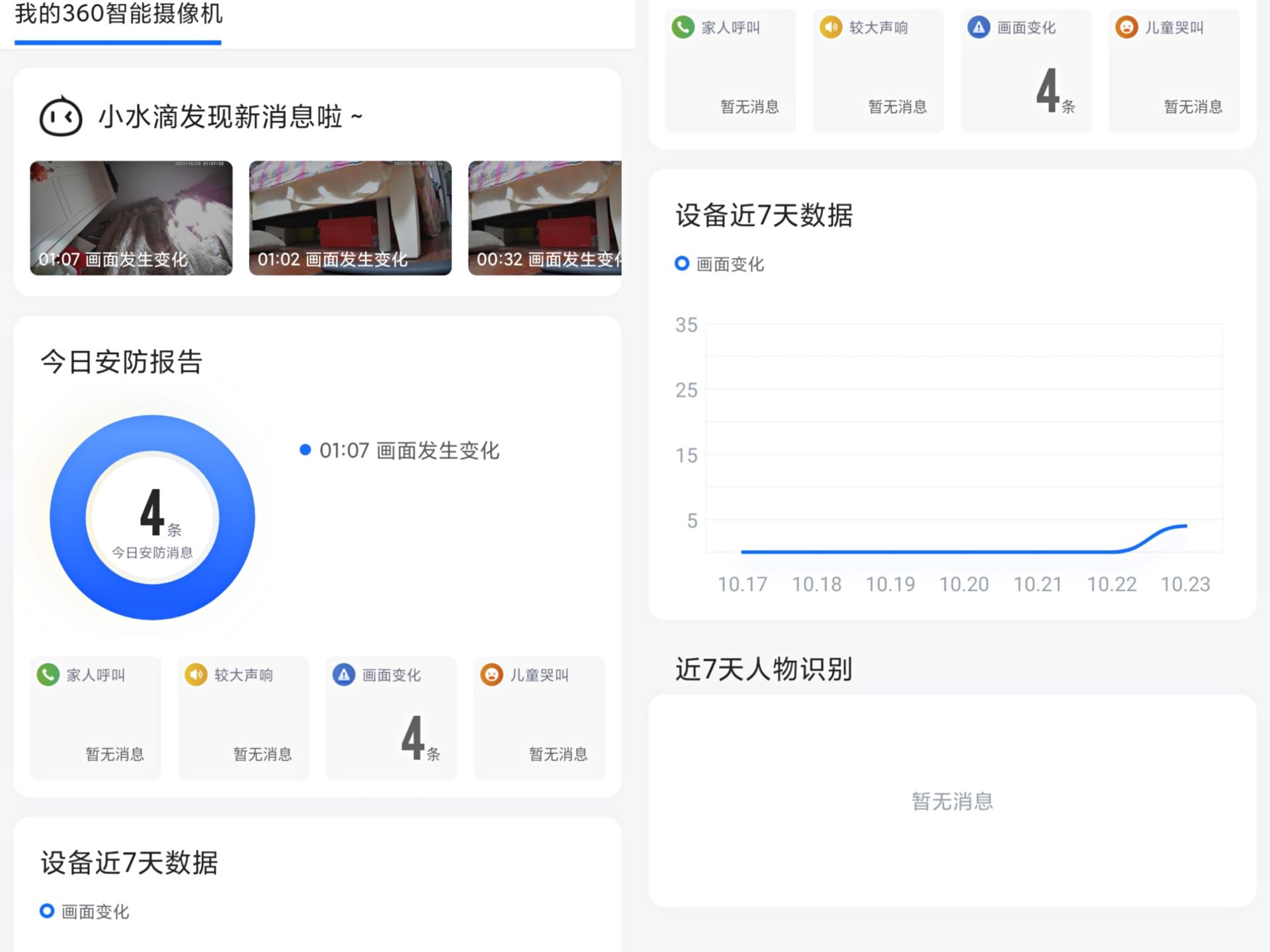The width and height of the screenshot is (1270, 952).
Task: Toggle 画面变化 legend in right chart
Action: tap(720, 264)
